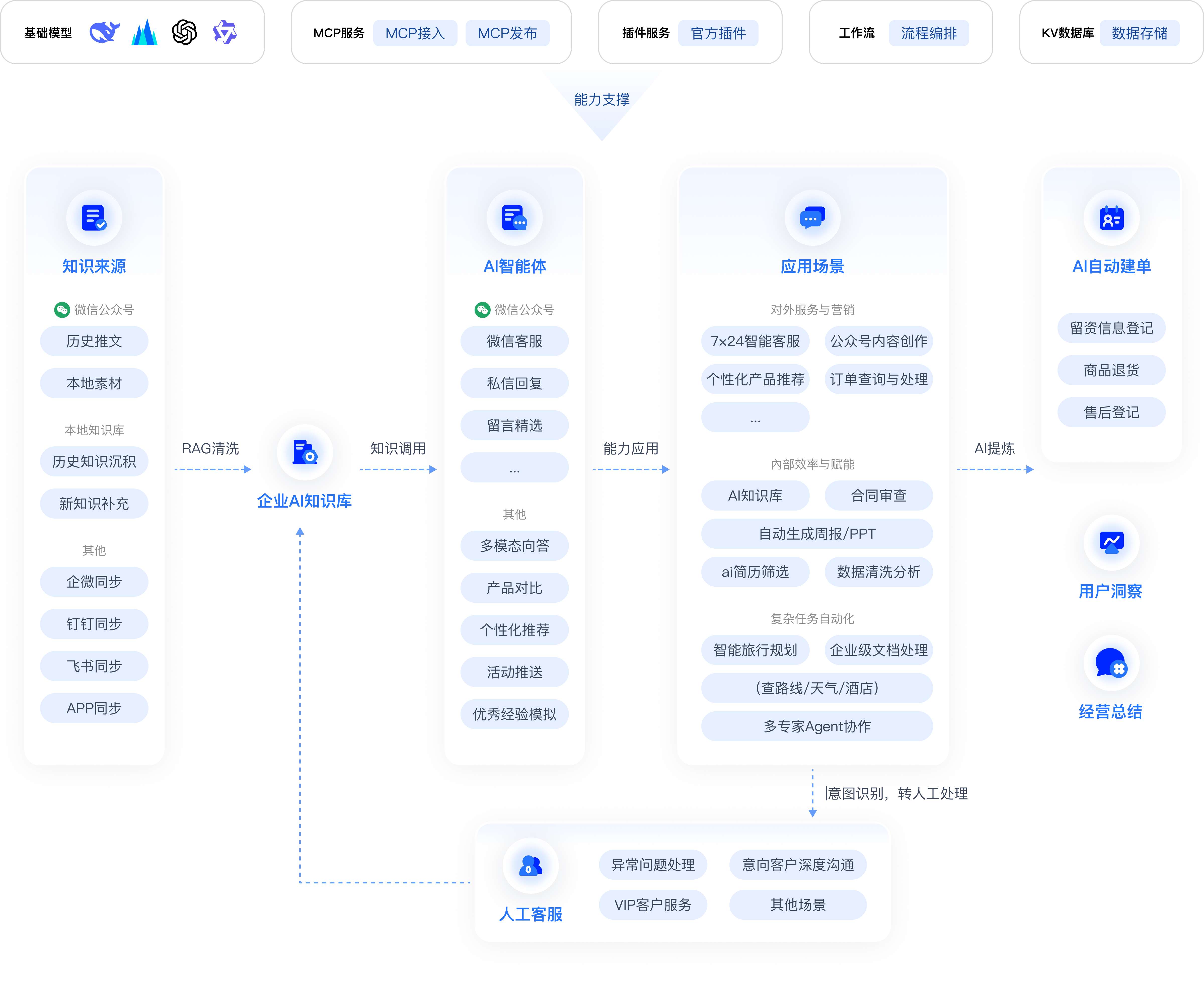1204x988 pixels.
Task: Click the 流程编排 workflow tag
Action: [929, 33]
